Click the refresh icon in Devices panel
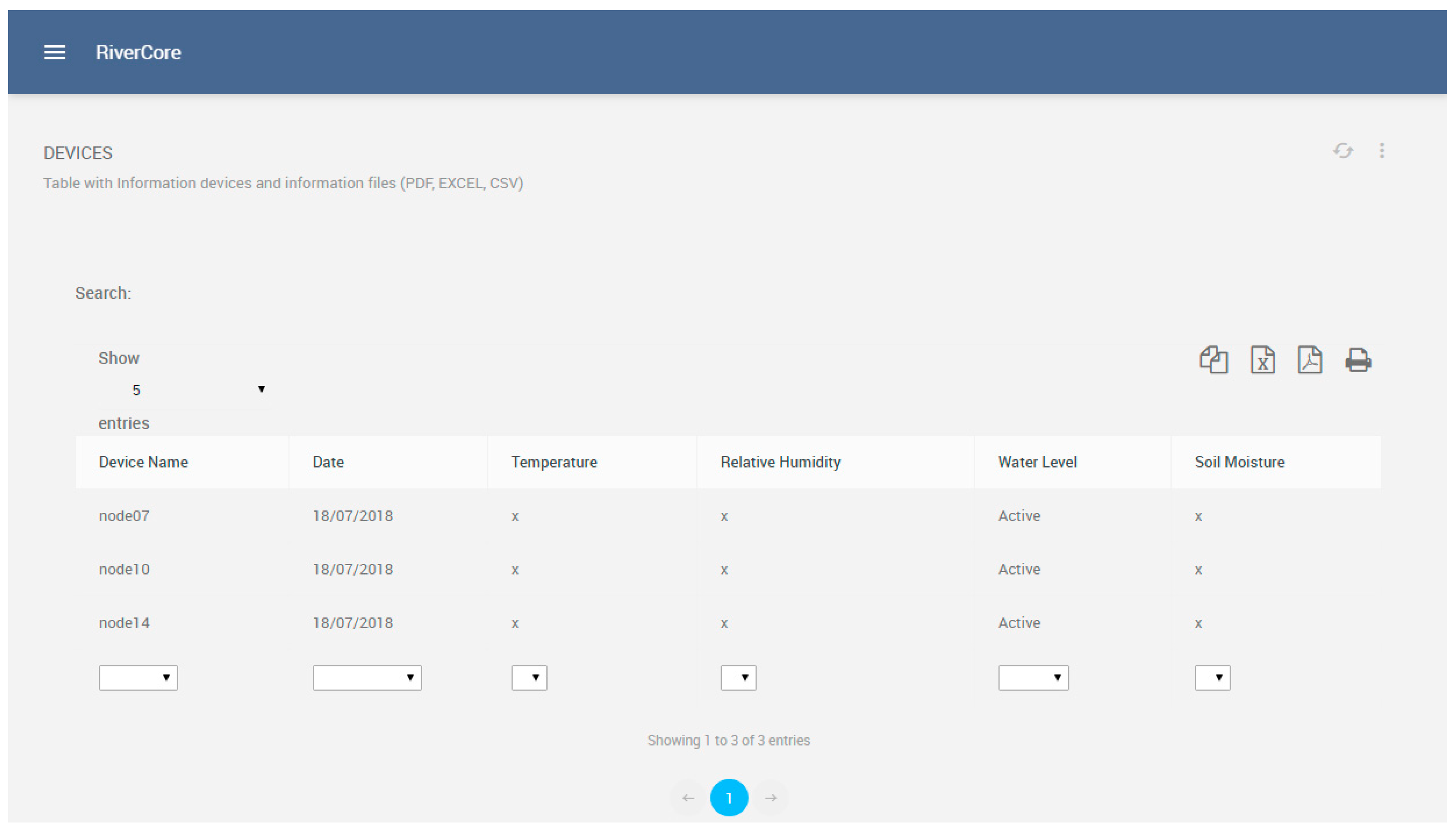Image resolution: width=1456 pixels, height=835 pixels. pyautogui.click(x=1342, y=151)
